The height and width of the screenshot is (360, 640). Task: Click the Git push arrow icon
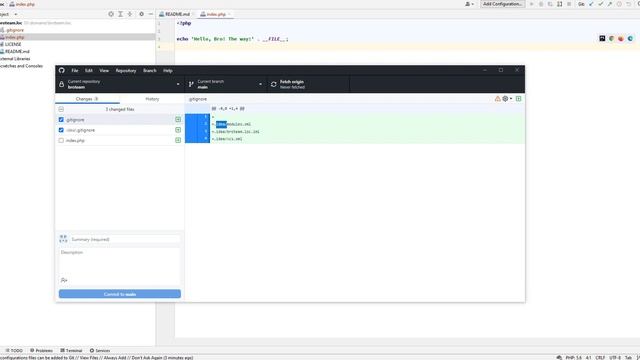coord(609,4)
